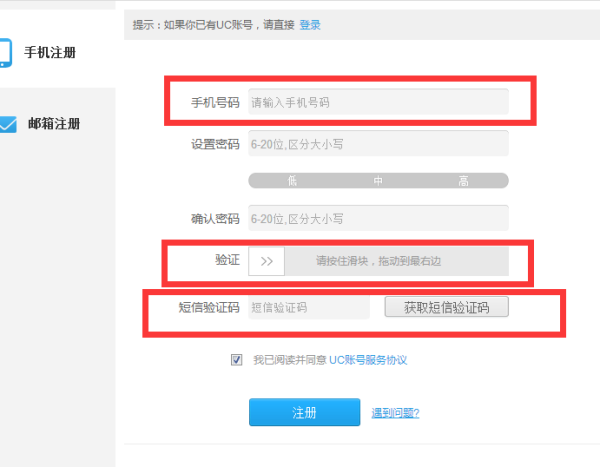
Task: Click the 设置密码 password field
Action: [x=378, y=143]
